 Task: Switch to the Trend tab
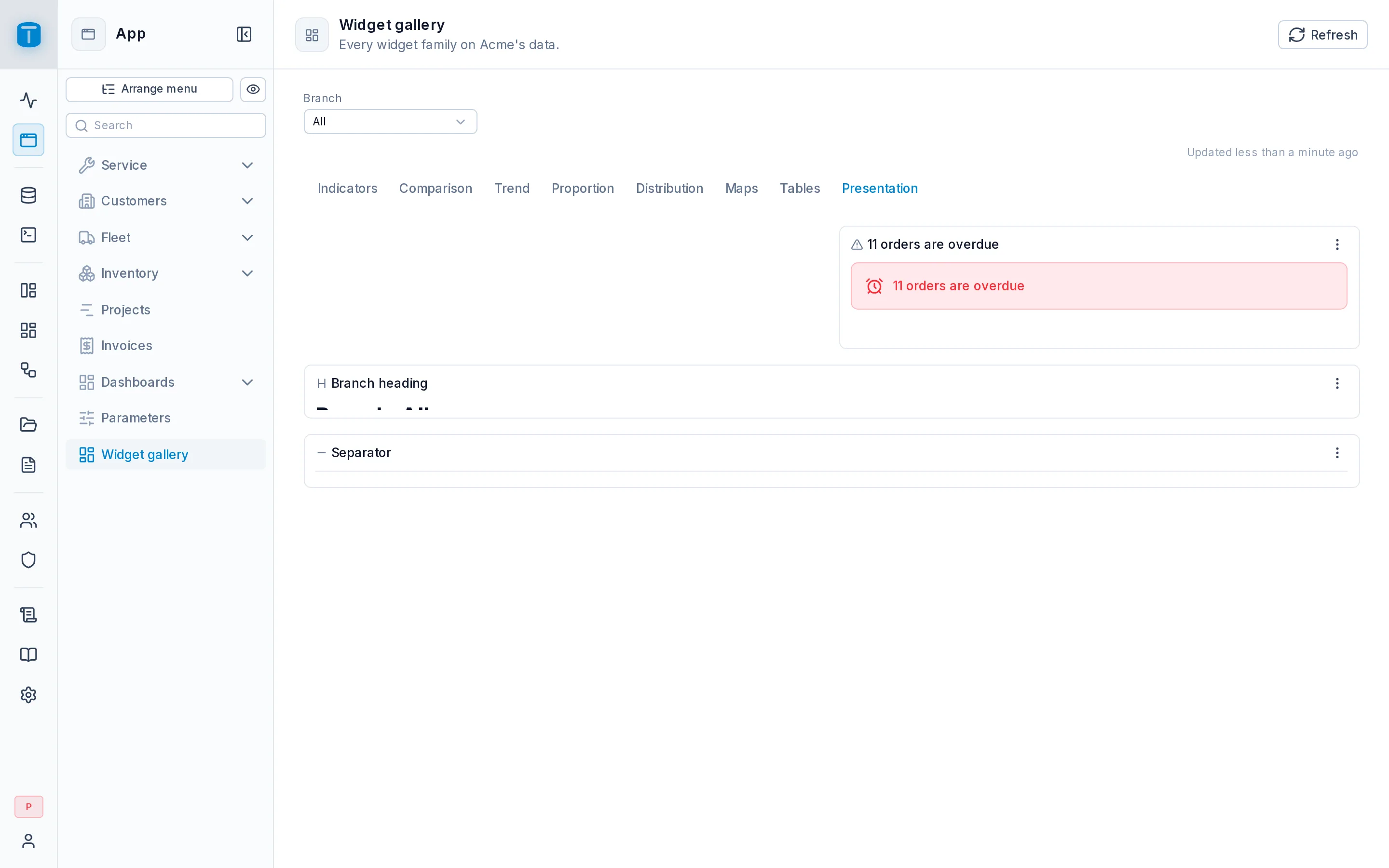click(x=512, y=188)
